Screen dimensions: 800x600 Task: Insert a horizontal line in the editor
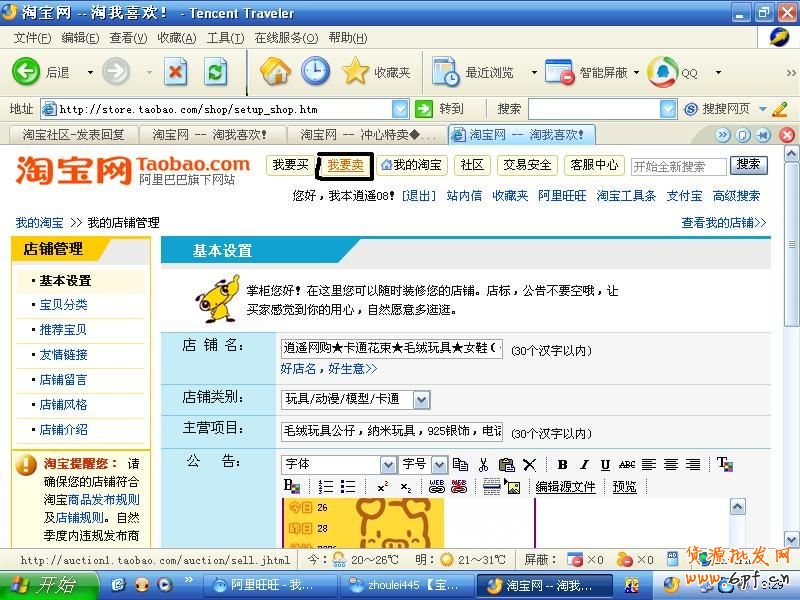(x=491, y=486)
